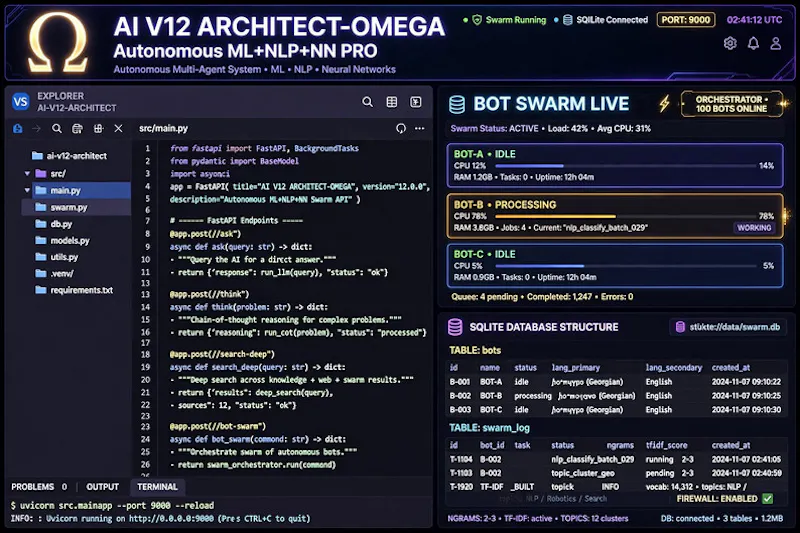
Task: Open the settings gear in the header
Action: (x=730, y=43)
